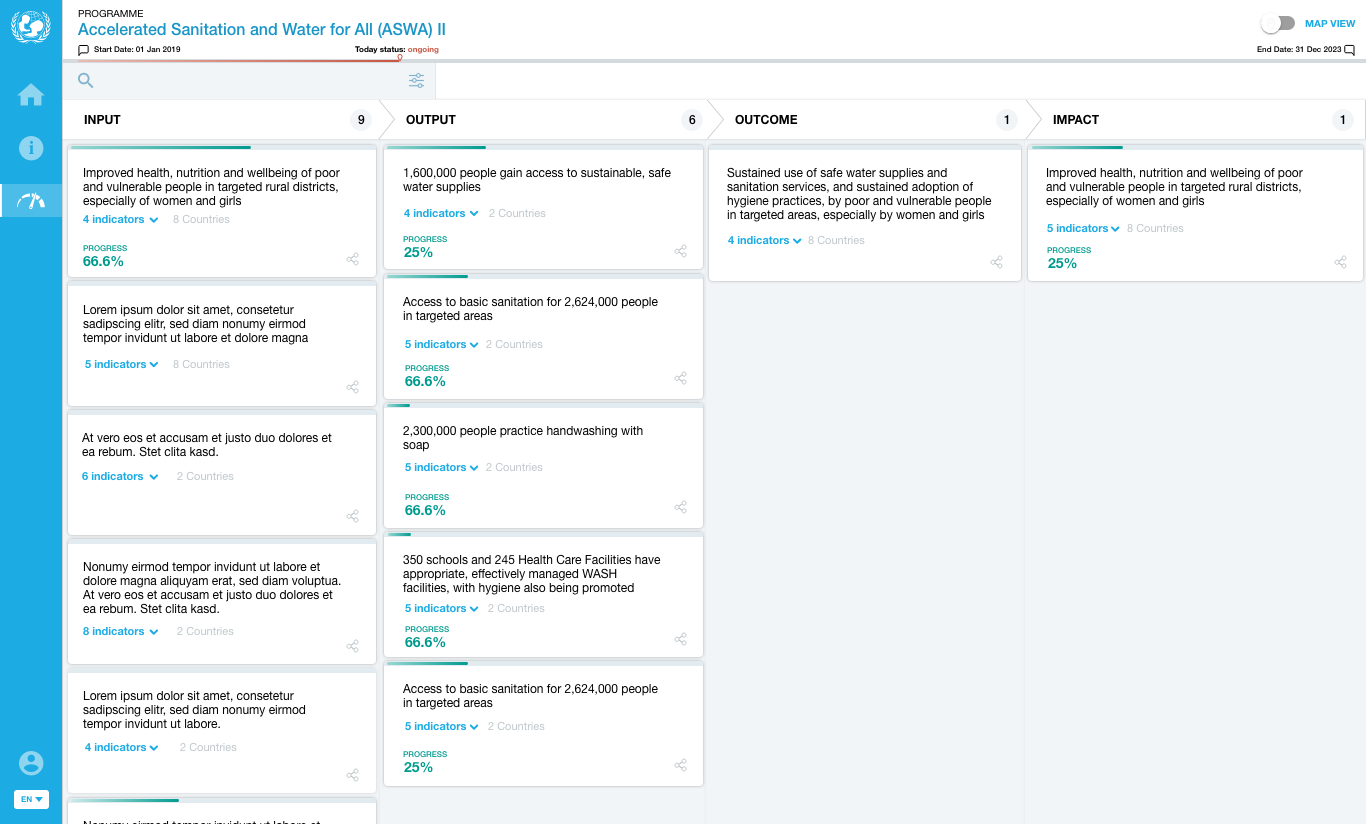Click progress bar atop the Impact card
This screenshot has height=824, width=1366.
pyautogui.click(x=1196, y=148)
